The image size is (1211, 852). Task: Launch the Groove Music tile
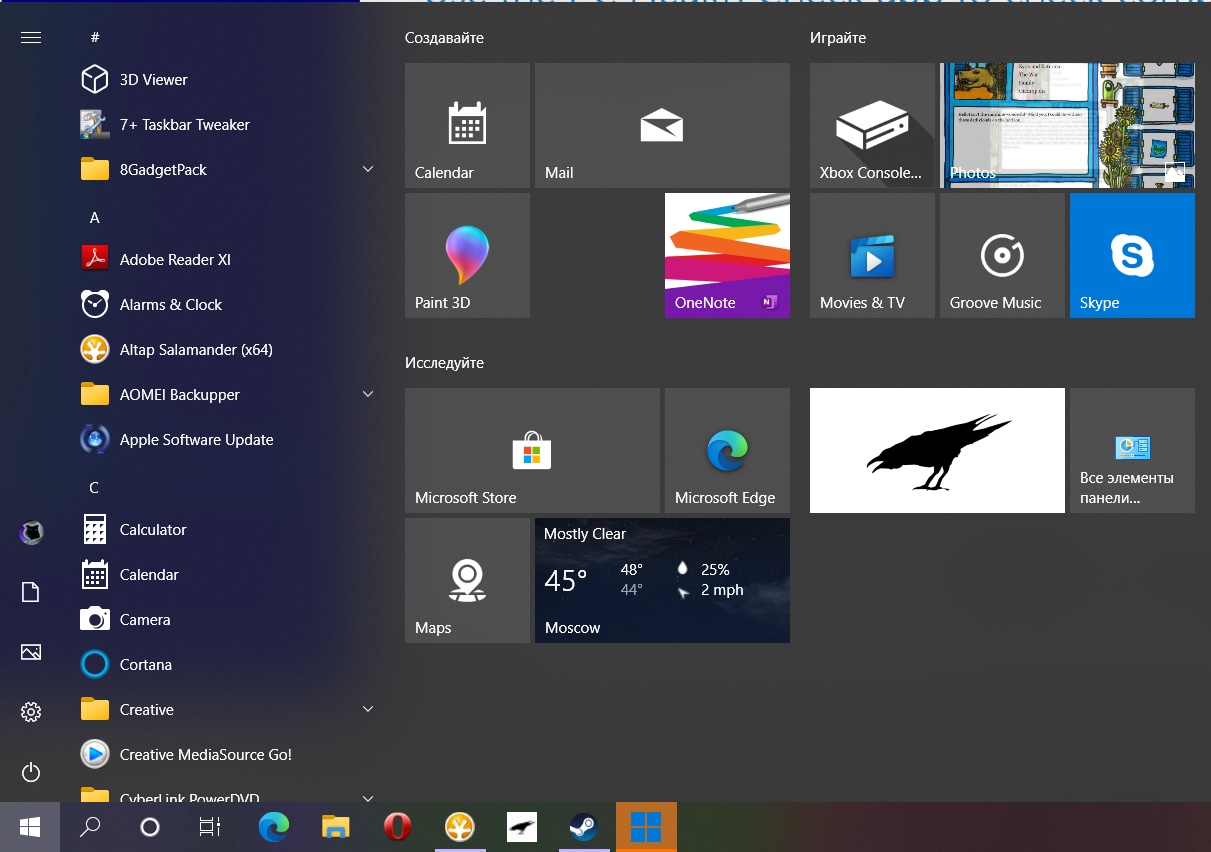coord(1002,255)
